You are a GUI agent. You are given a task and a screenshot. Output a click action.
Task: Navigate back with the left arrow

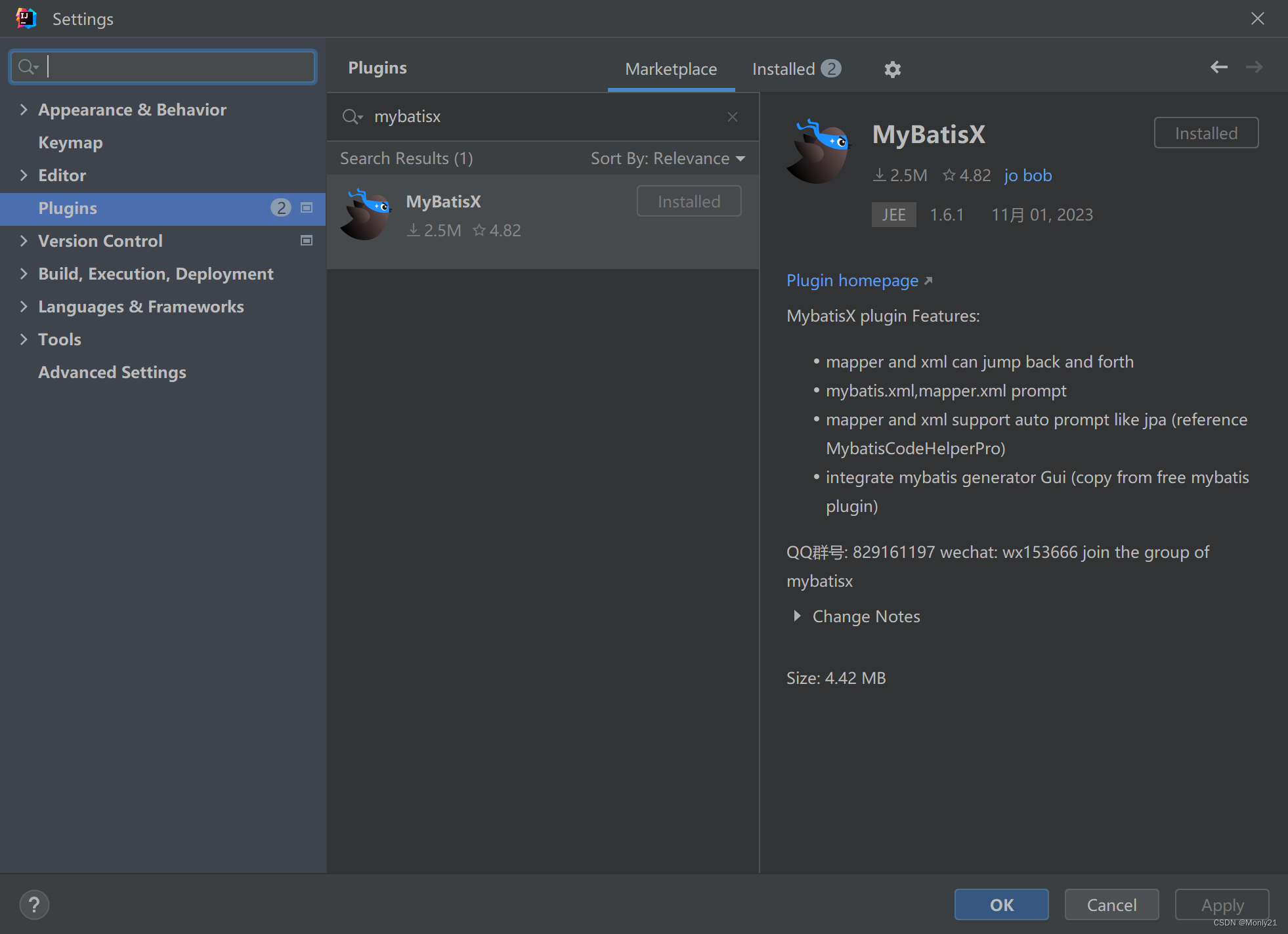pyautogui.click(x=1219, y=67)
